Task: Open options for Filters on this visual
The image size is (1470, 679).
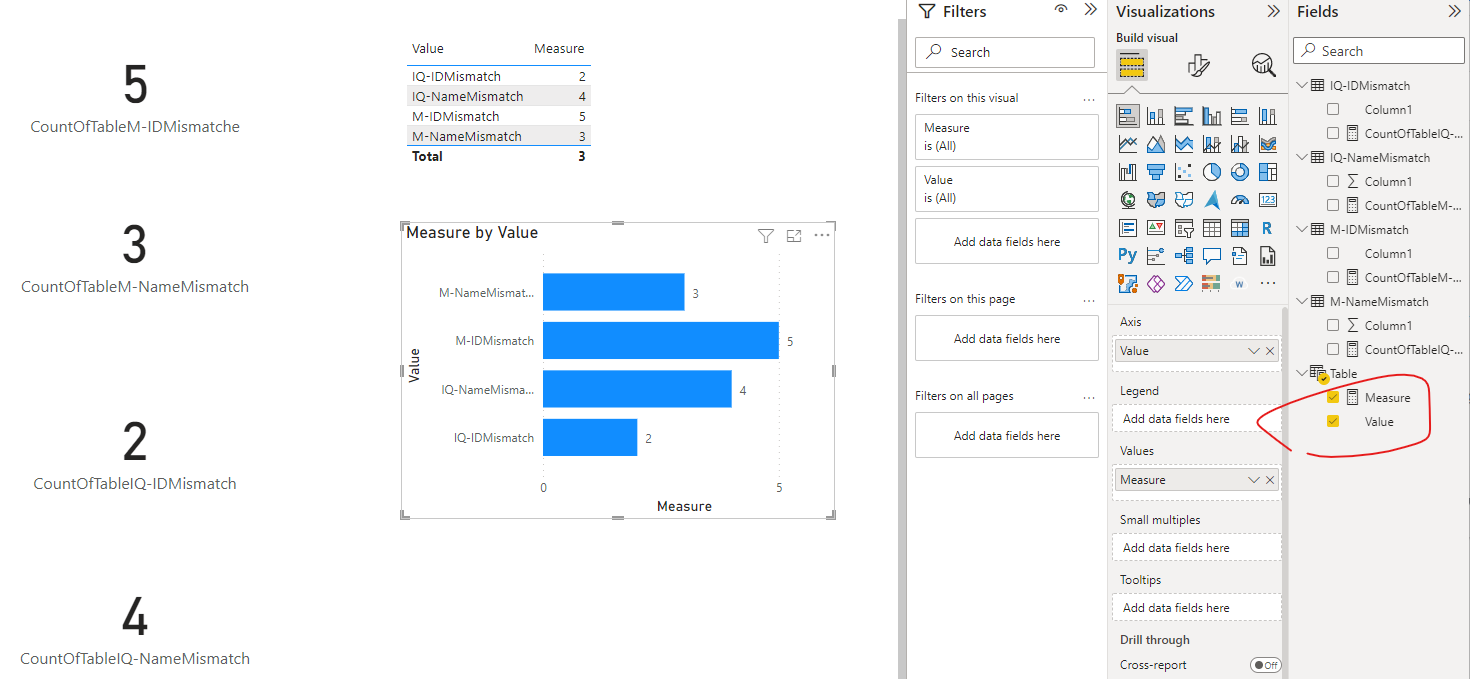Action: 1089,99
